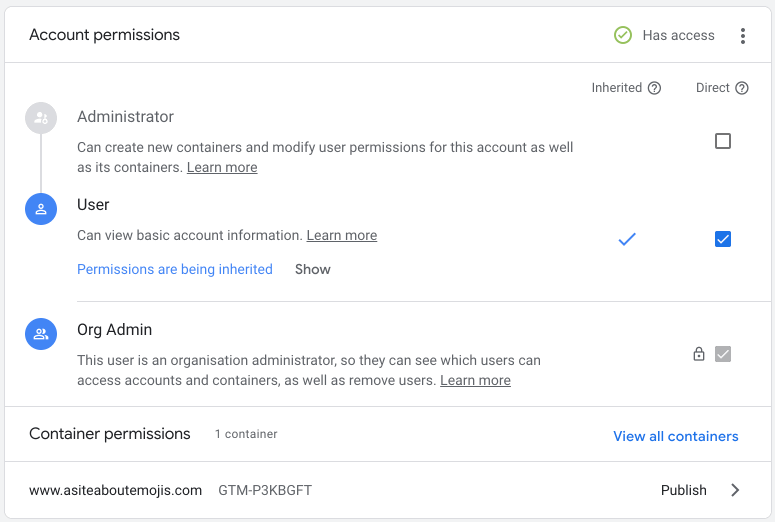The height and width of the screenshot is (522, 775).
Task: Click the User role icon
Action: pos(41,209)
